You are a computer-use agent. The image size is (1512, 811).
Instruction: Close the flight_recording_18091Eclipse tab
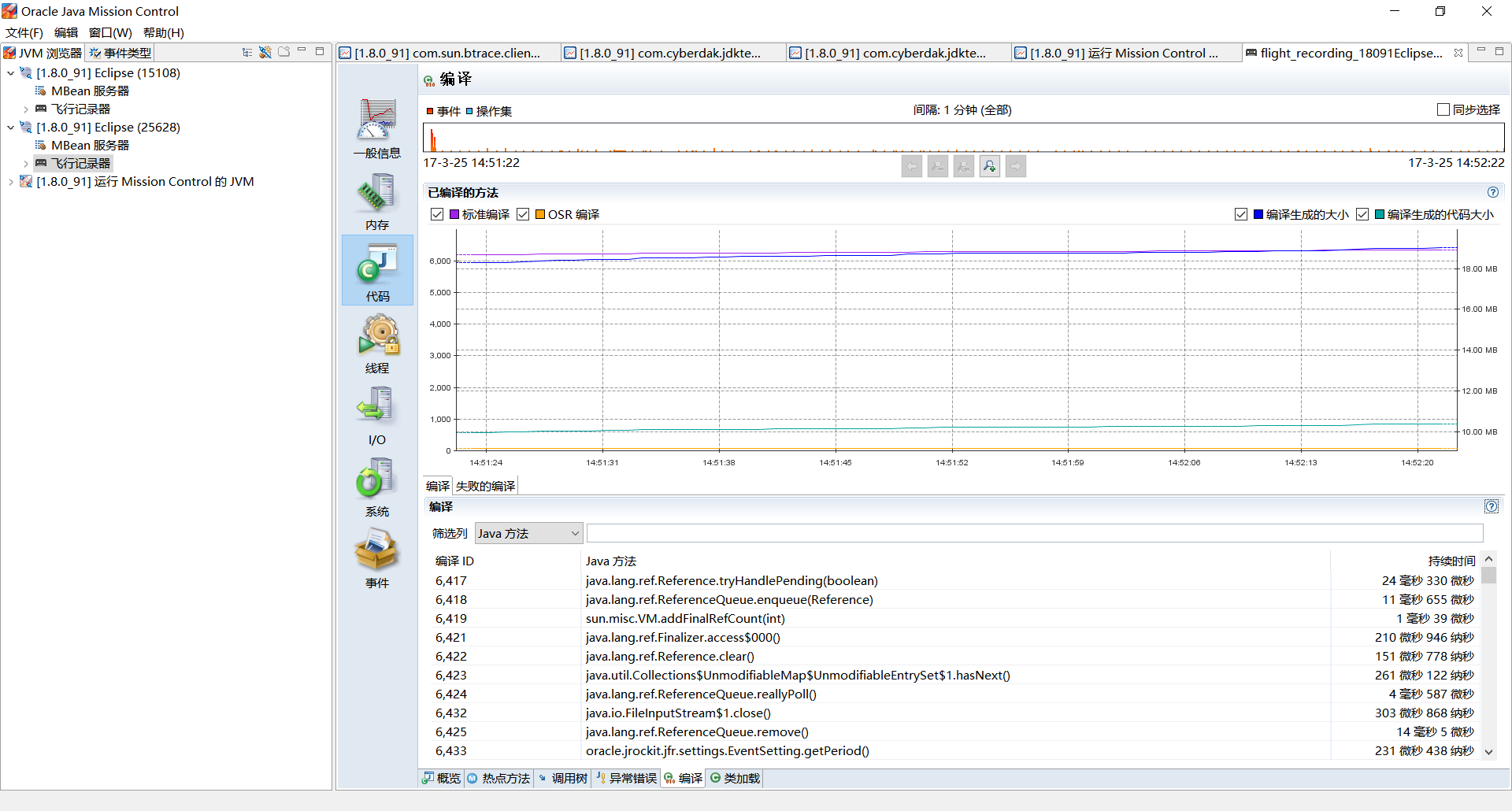coord(1458,53)
